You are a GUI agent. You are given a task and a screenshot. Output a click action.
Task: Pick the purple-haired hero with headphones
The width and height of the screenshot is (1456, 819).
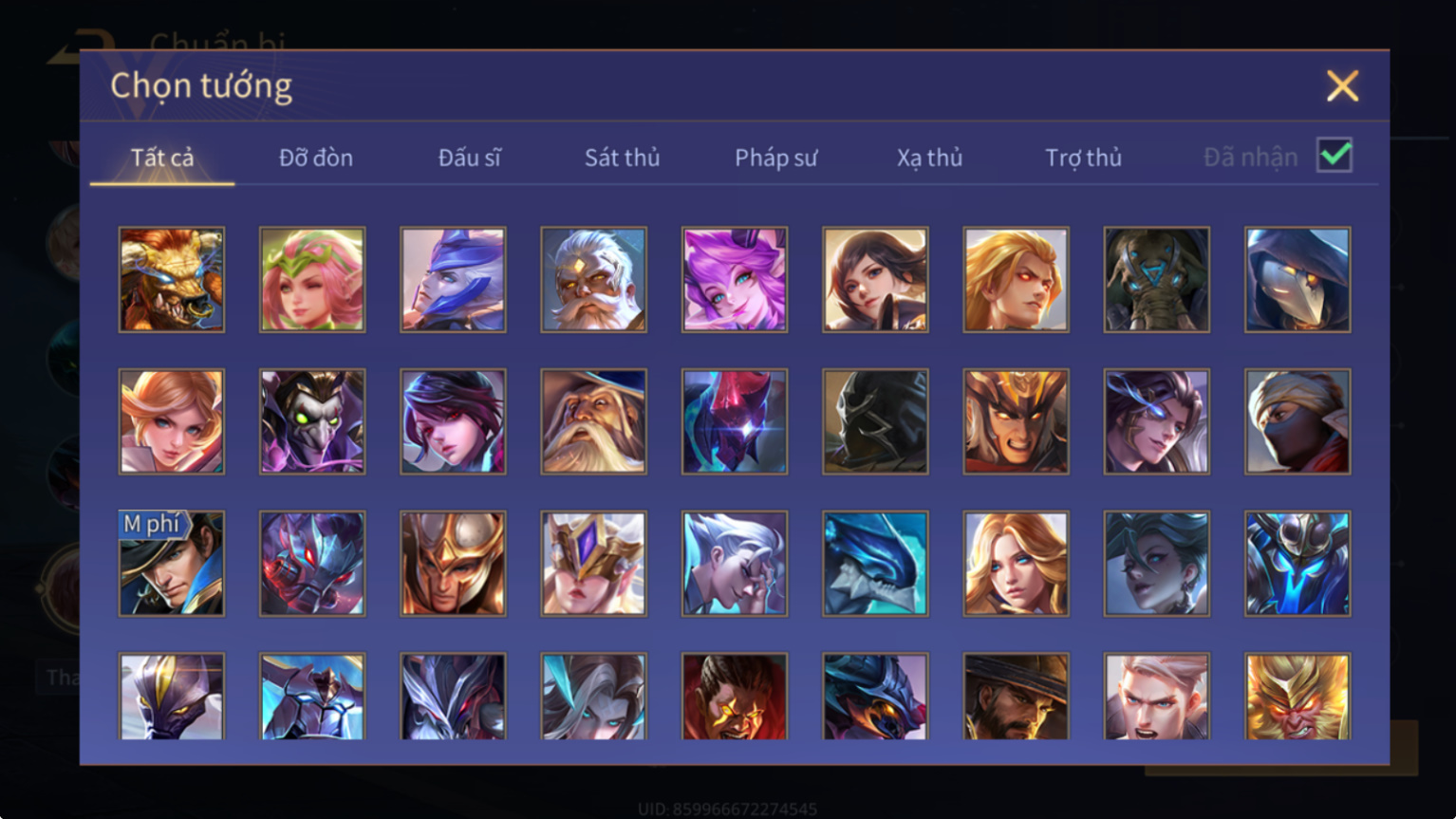[x=735, y=280]
